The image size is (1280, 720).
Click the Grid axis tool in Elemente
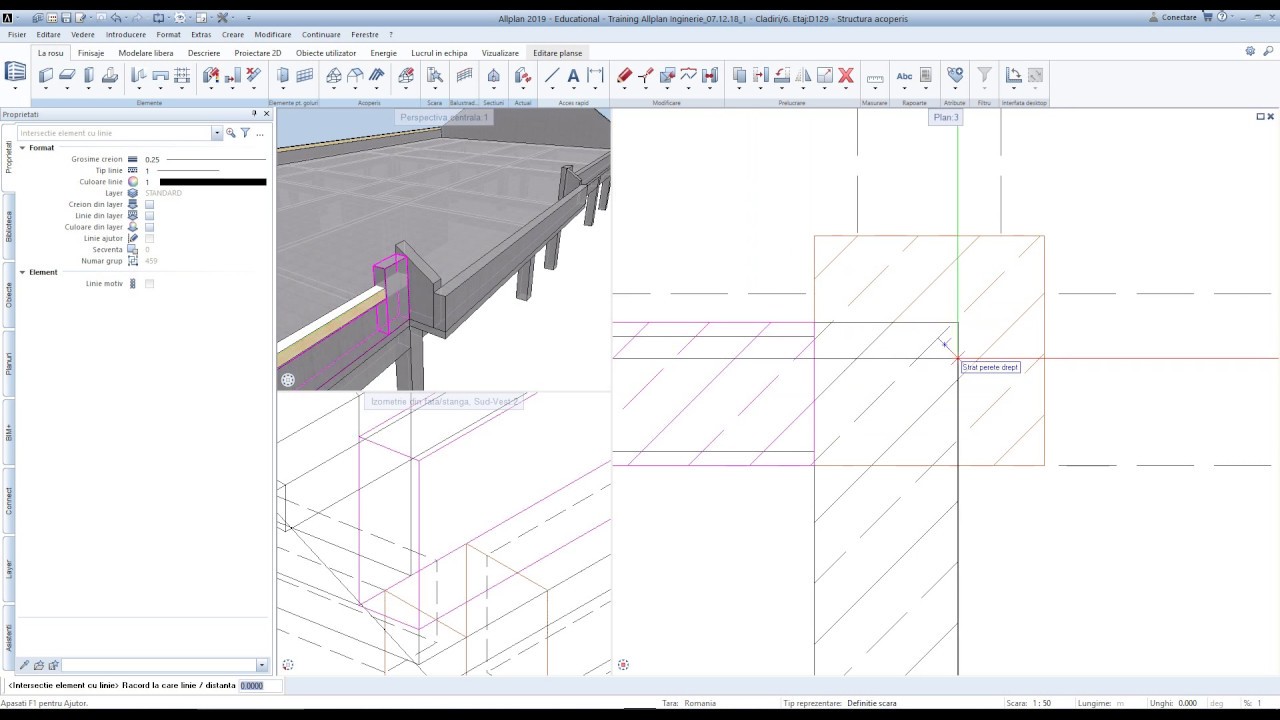point(182,75)
